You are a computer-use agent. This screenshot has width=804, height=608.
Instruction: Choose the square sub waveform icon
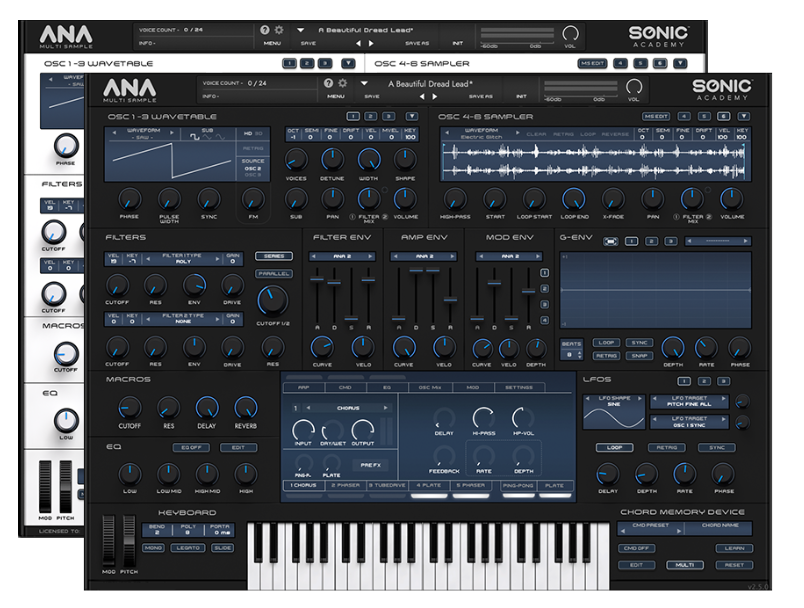pyautogui.click(x=195, y=137)
